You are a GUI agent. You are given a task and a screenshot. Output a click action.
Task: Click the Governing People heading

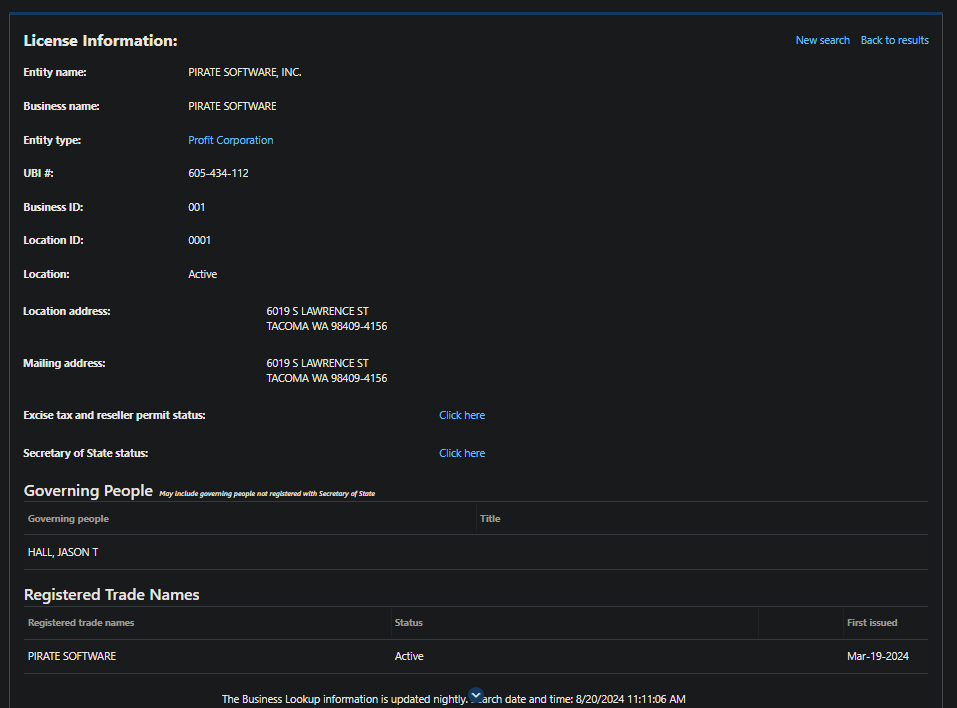pos(88,491)
